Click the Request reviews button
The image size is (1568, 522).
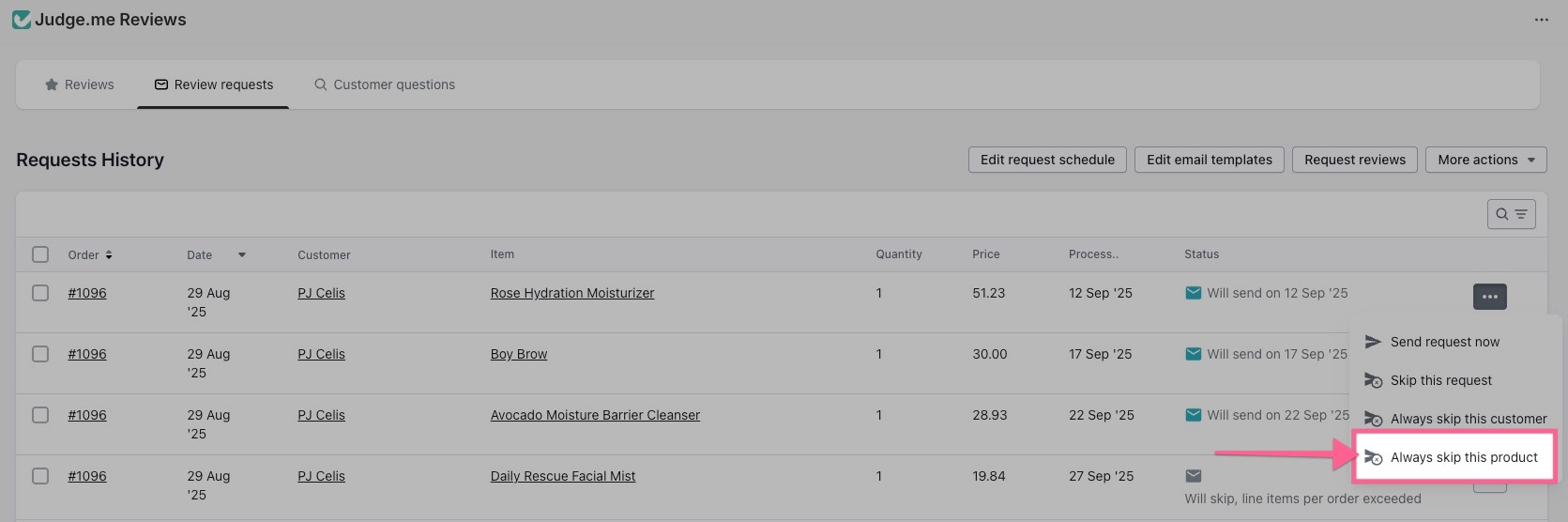point(1354,160)
